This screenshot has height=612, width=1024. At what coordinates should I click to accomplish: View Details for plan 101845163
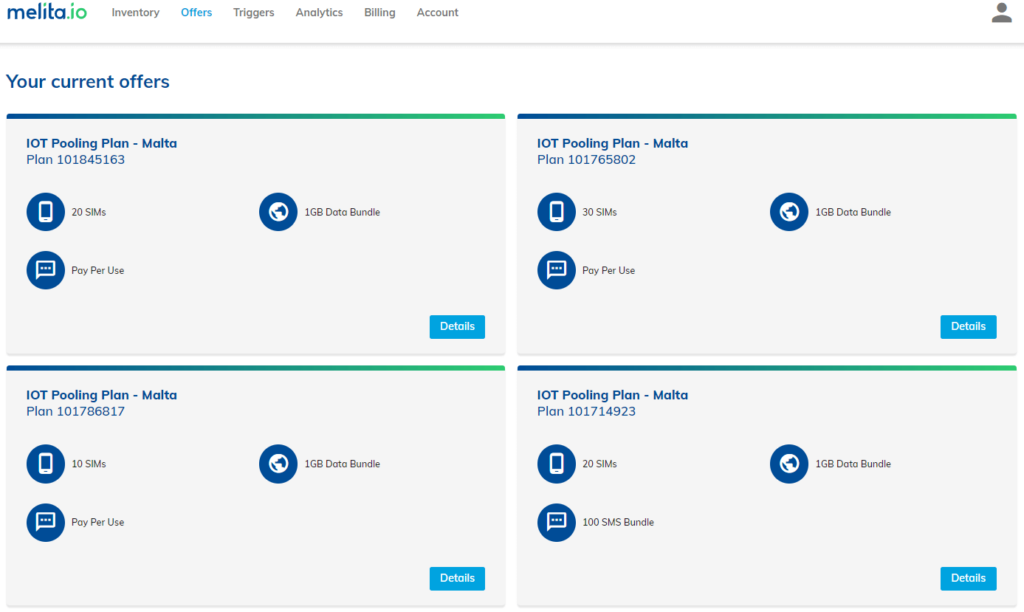pos(457,327)
